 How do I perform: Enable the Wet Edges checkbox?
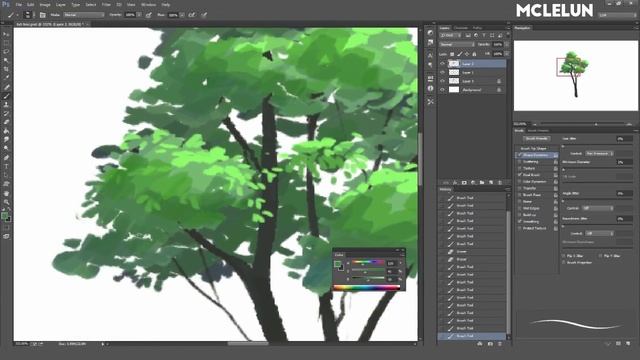[x=520, y=208]
